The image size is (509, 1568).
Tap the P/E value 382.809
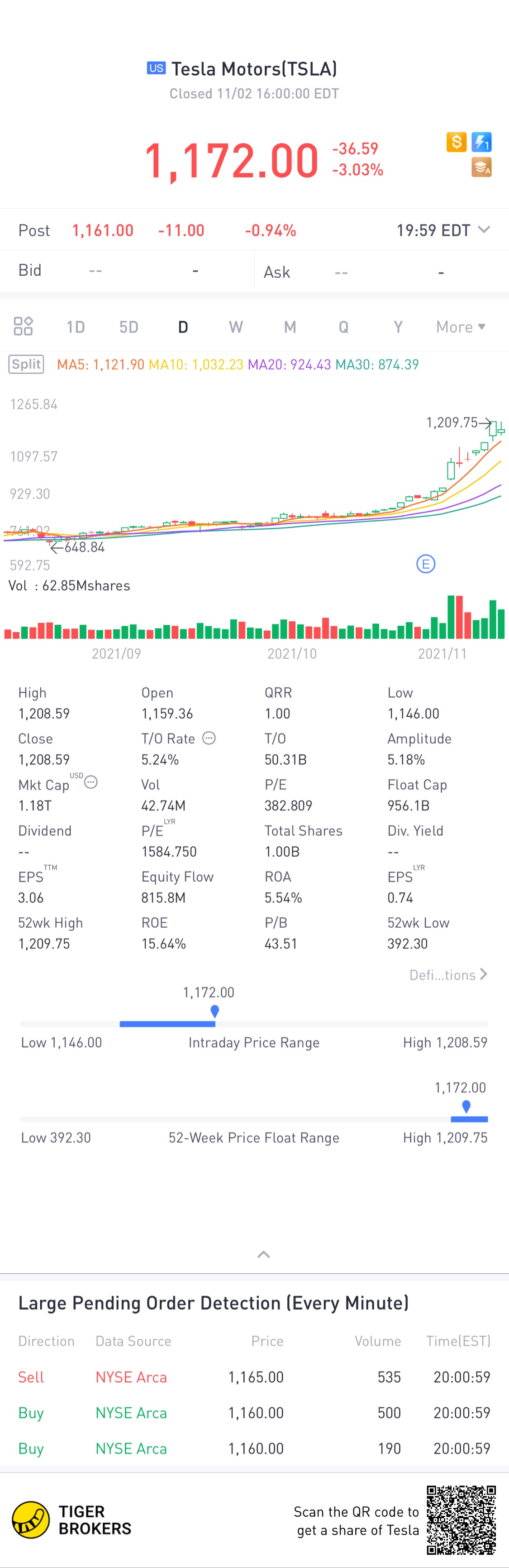click(x=288, y=806)
